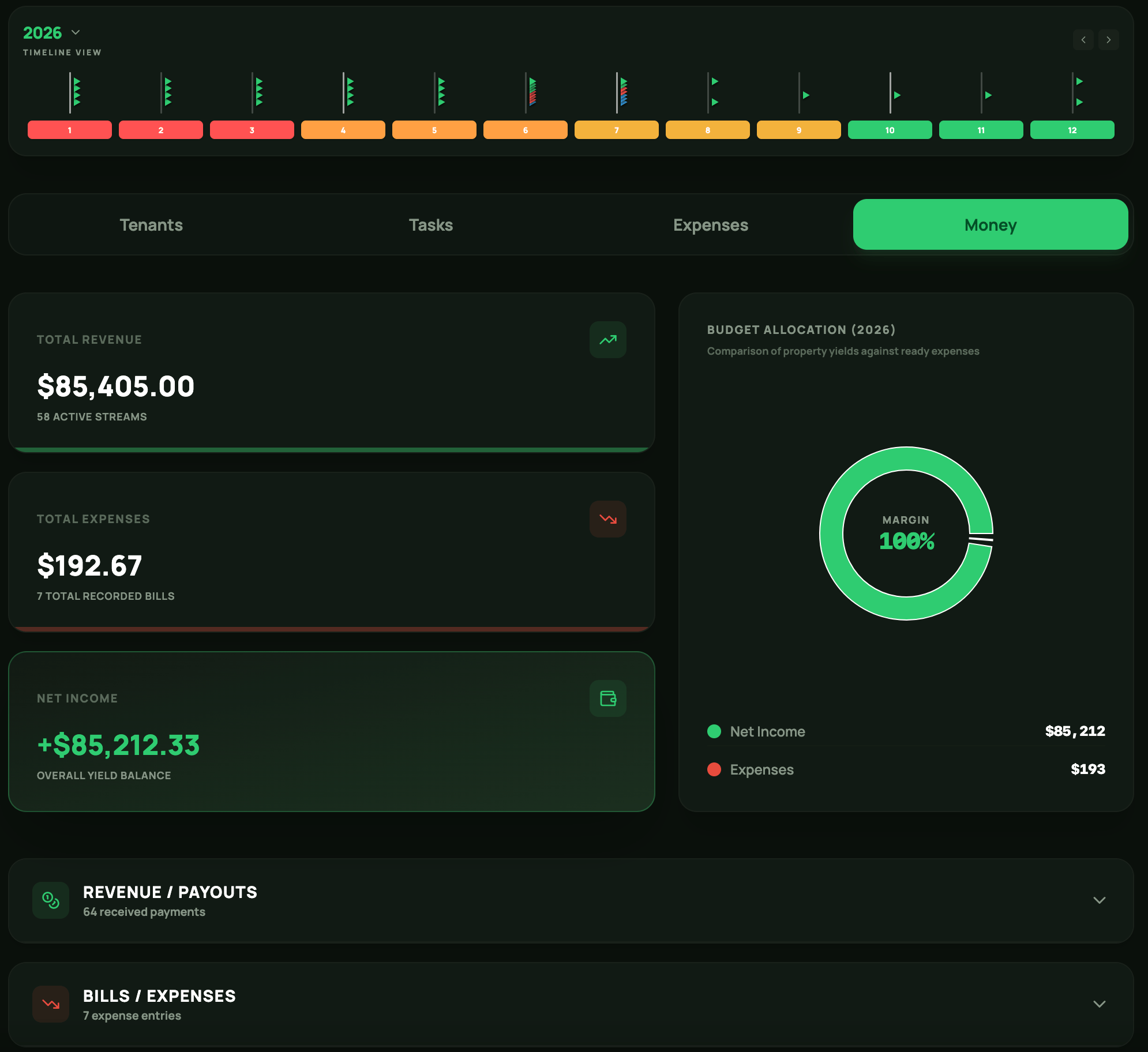Switch to the Expenses tab

point(711,225)
